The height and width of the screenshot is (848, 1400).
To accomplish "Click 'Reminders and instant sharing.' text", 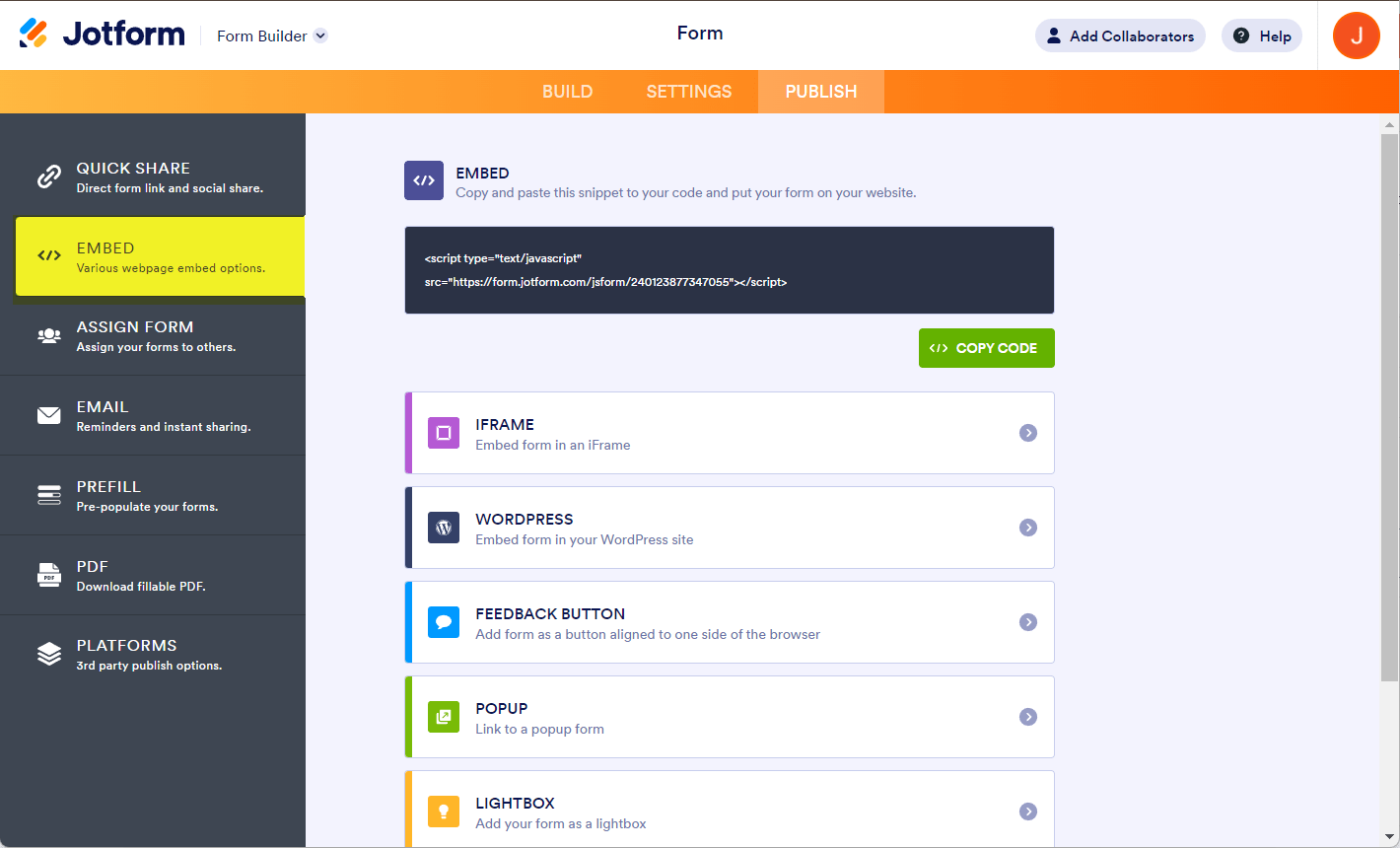I will click(164, 427).
